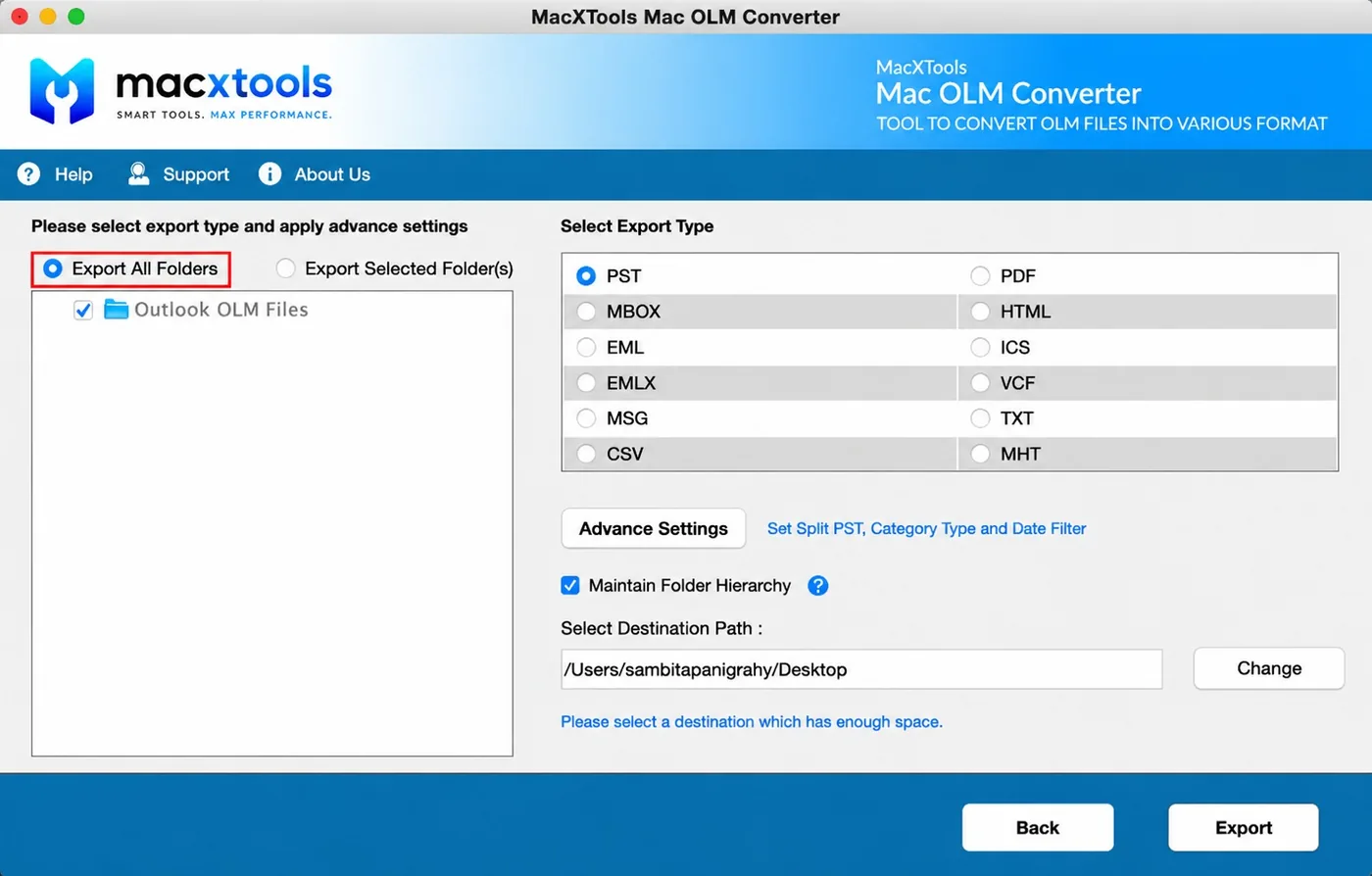Start the Export

1244,828
